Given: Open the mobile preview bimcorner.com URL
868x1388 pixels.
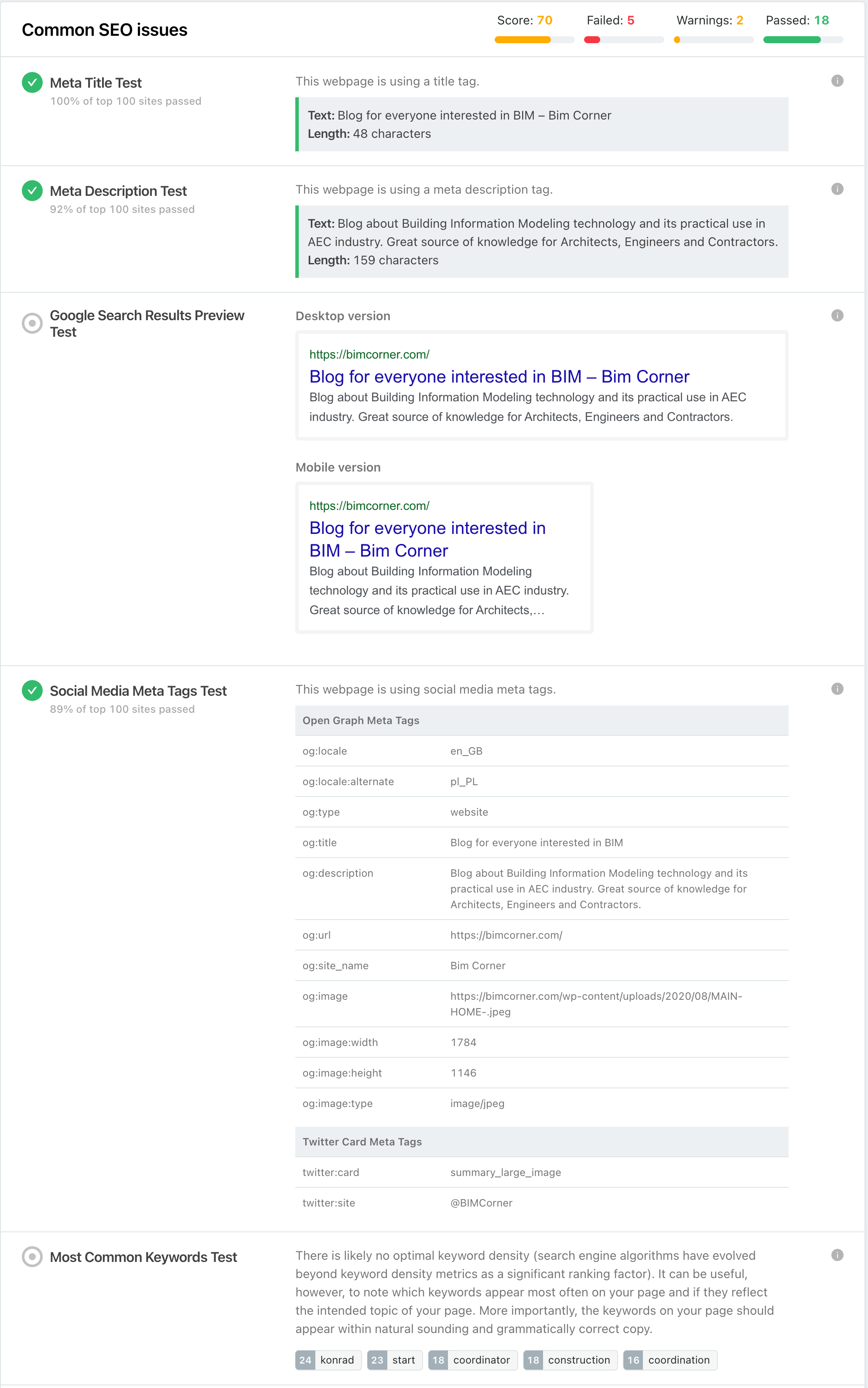Looking at the screenshot, I should pyautogui.click(x=369, y=506).
